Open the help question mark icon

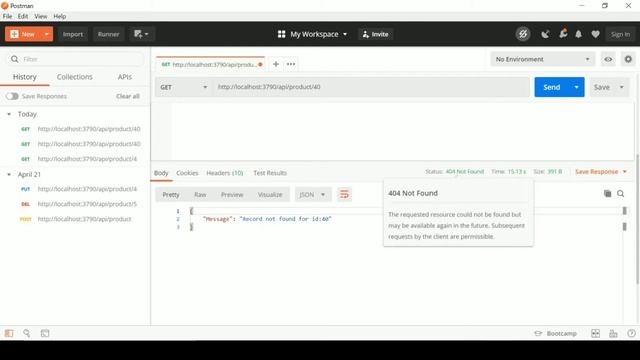(631, 333)
